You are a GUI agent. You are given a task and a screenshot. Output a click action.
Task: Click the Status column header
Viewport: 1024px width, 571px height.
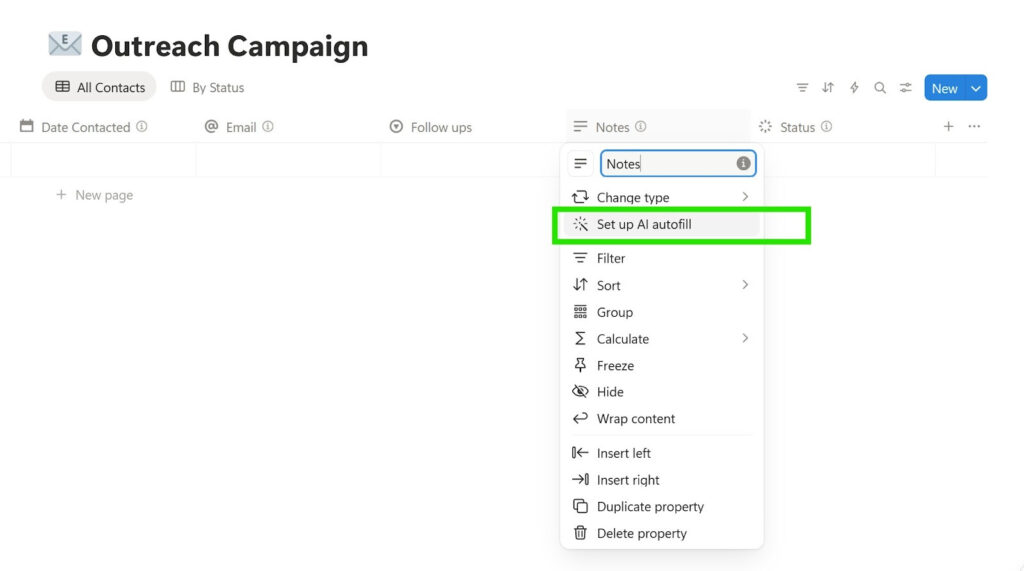point(795,127)
